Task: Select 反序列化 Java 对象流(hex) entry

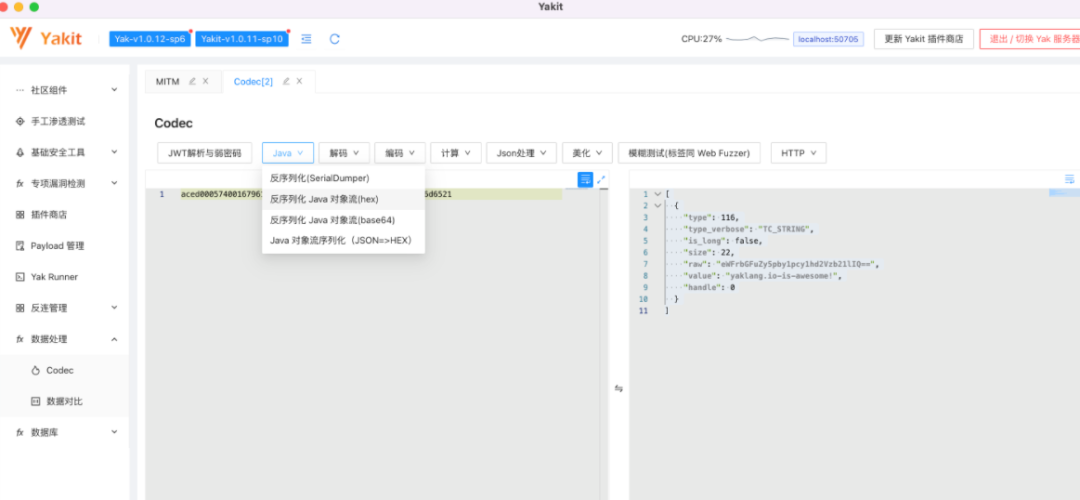Action: pos(343,199)
